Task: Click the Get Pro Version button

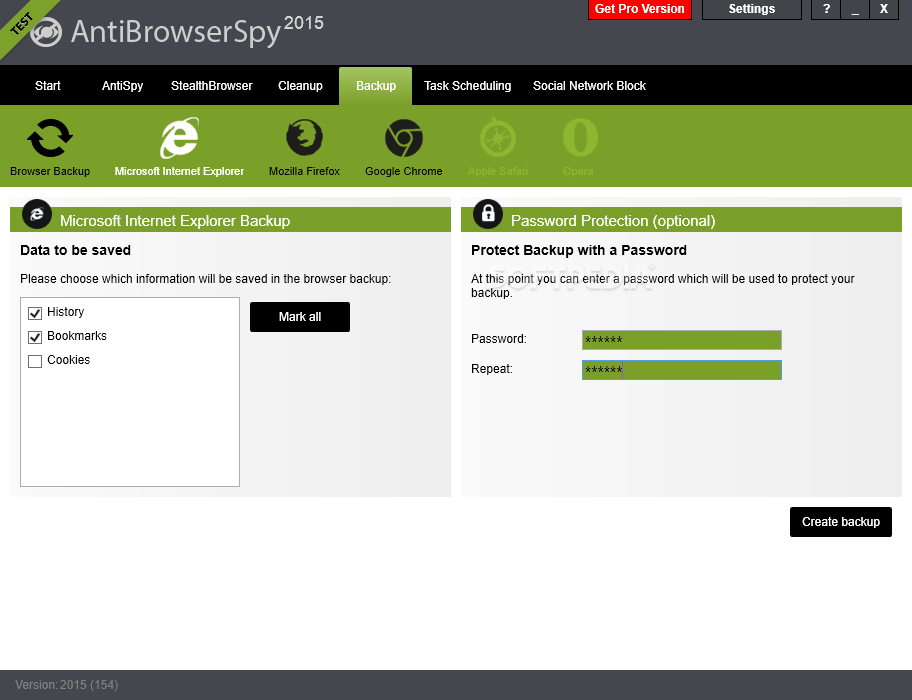Action: 640,9
